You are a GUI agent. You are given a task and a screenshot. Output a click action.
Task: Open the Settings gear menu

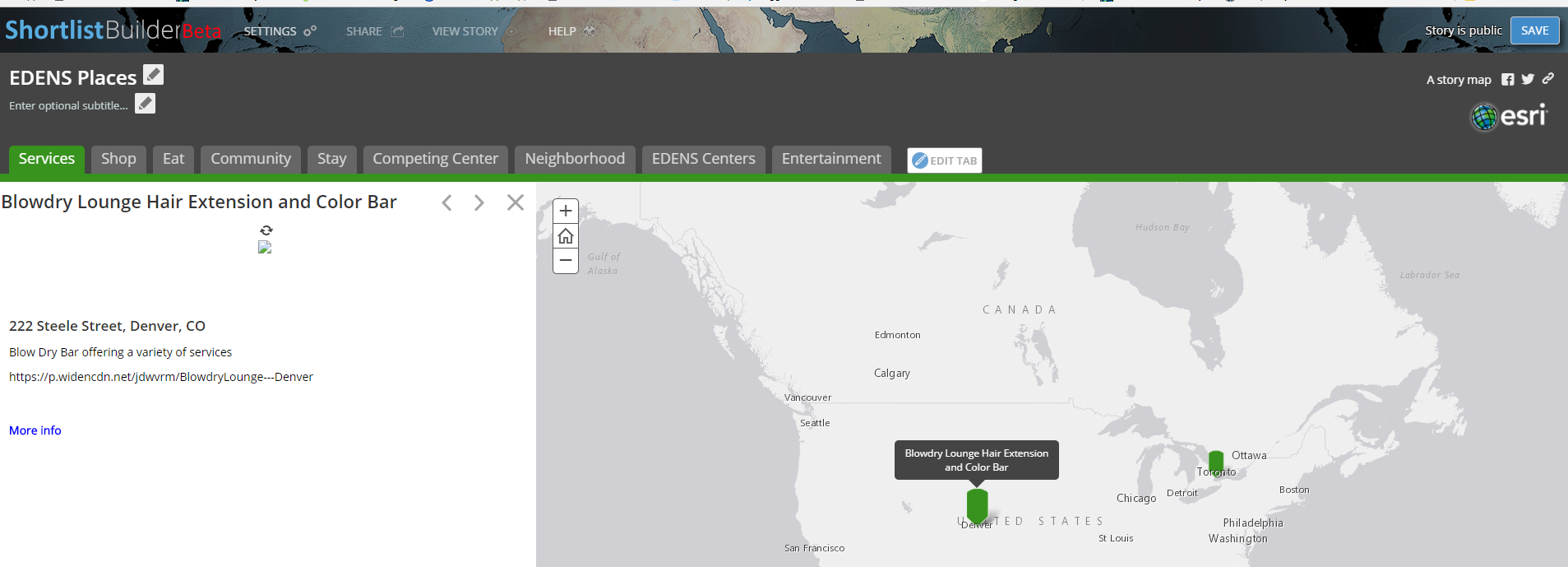pyautogui.click(x=280, y=31)
